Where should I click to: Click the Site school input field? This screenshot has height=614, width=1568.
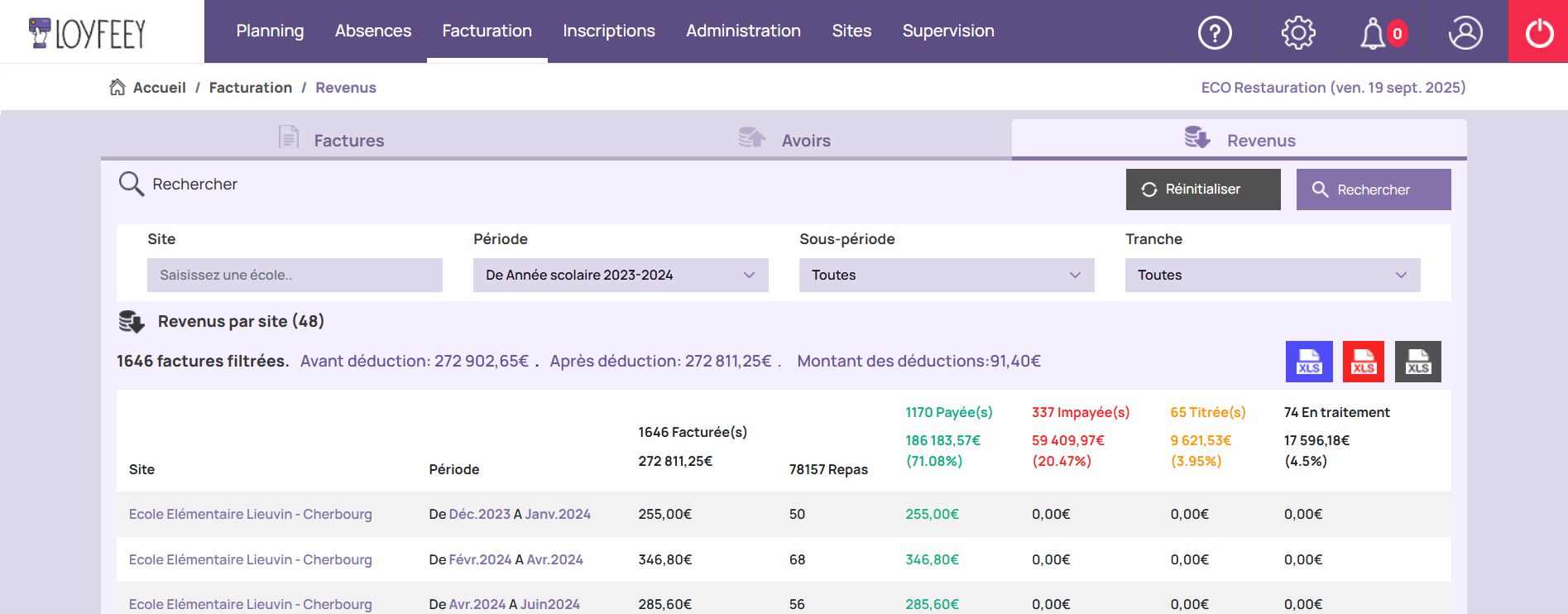click(295, 276)
